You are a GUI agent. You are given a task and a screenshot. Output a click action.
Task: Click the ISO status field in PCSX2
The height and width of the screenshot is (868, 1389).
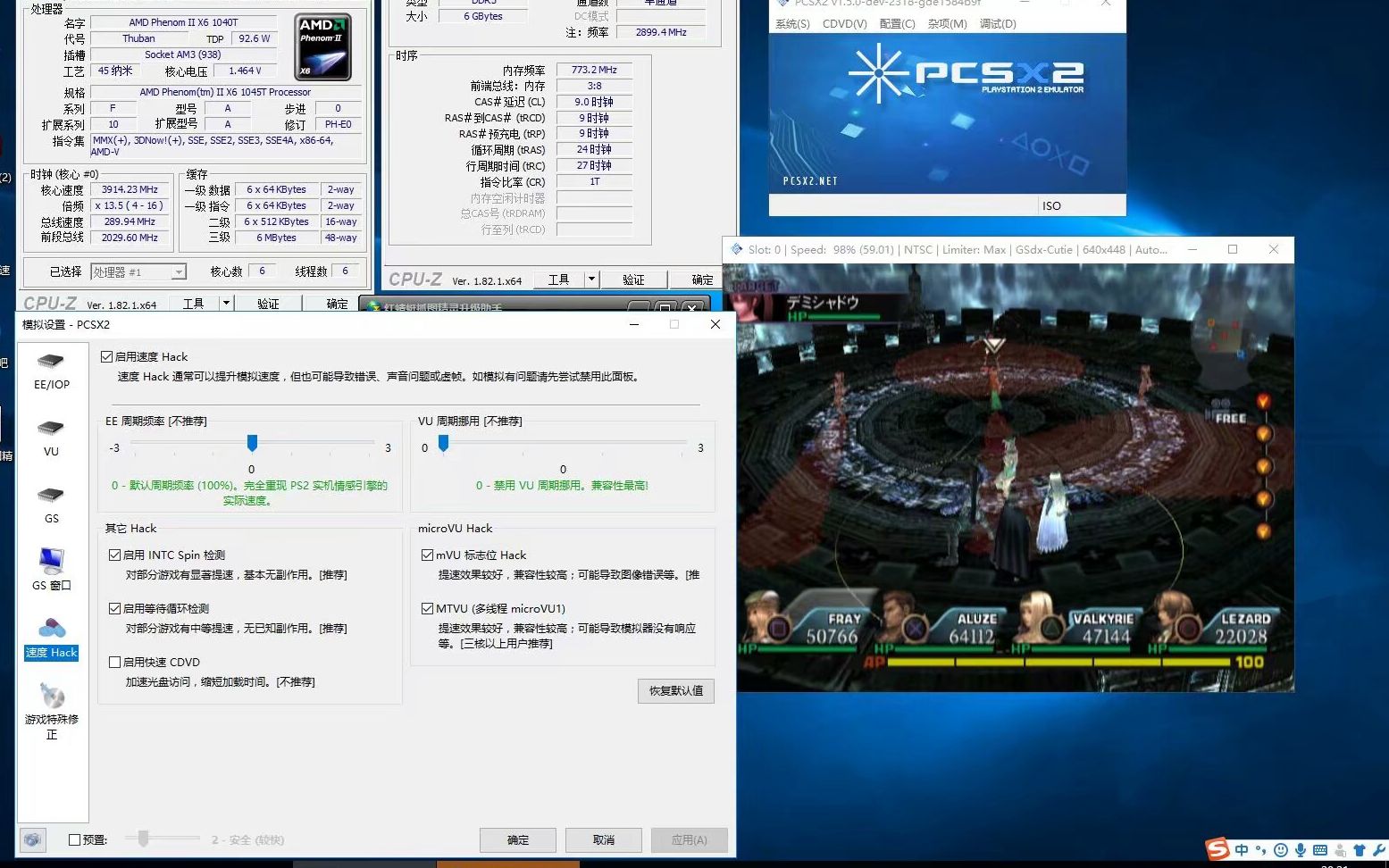point(1082,205)
